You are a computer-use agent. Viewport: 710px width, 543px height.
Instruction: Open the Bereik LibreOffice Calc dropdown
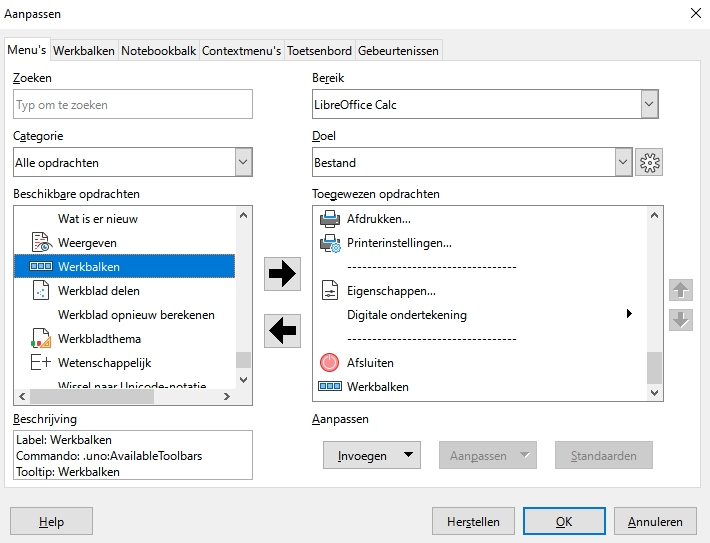coord(649,104)
